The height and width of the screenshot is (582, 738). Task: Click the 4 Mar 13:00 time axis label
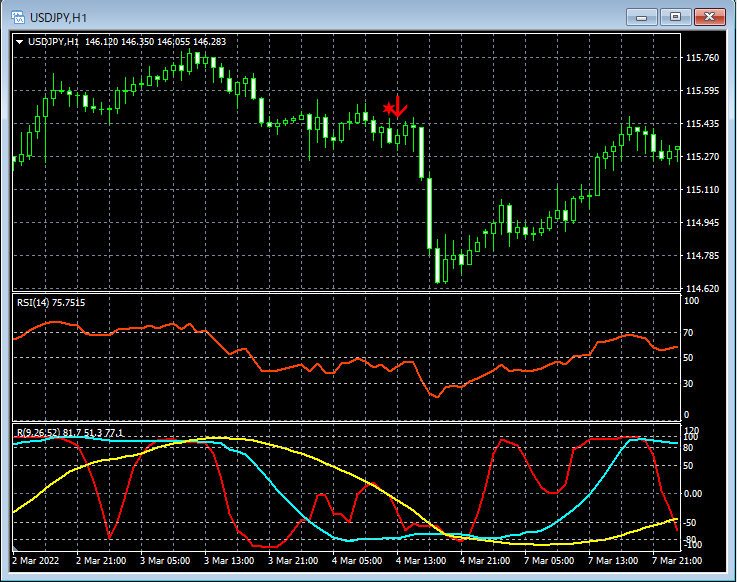point(421,561)
